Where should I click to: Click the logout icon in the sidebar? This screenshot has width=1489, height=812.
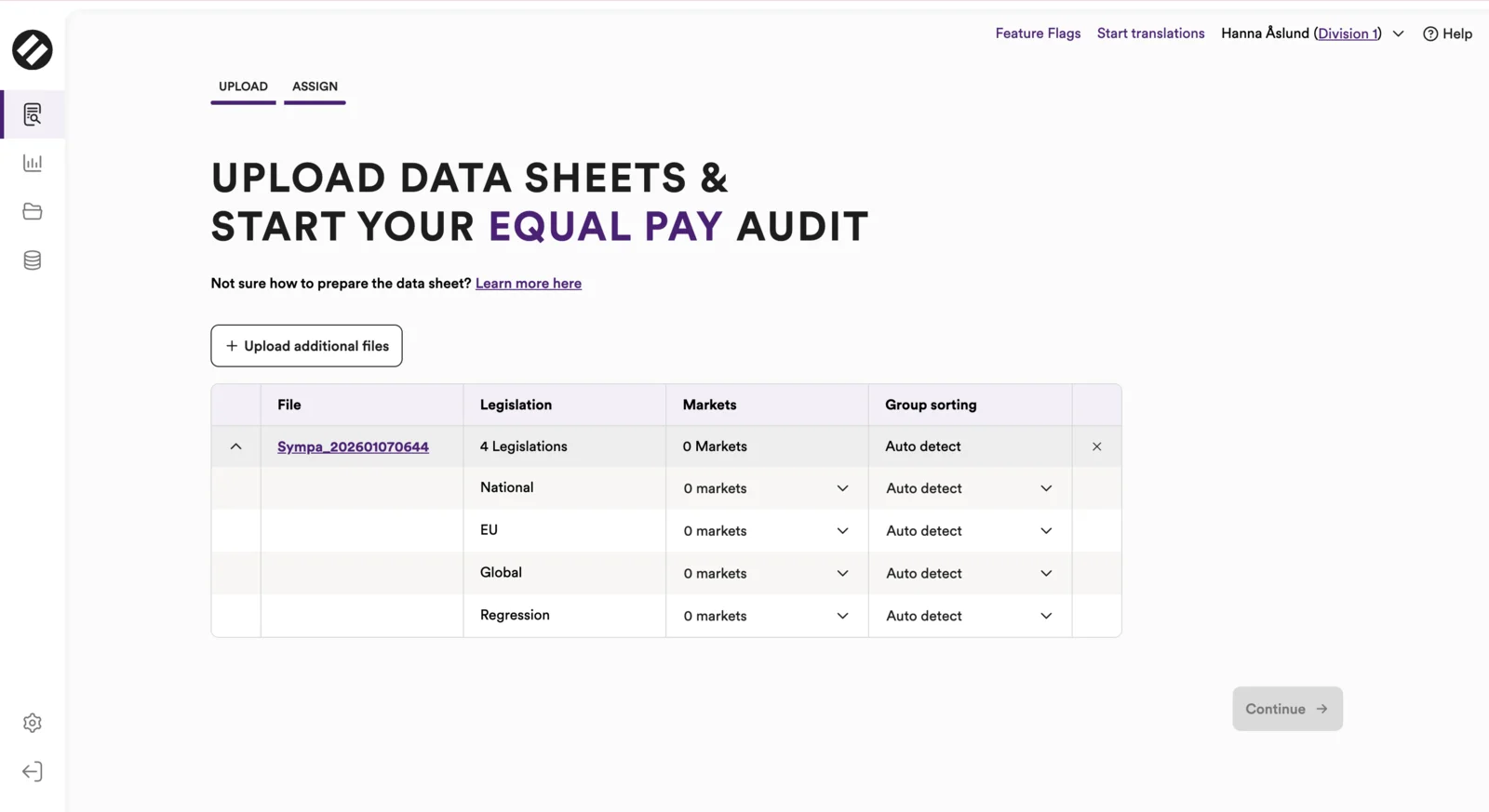click(33, 772)
